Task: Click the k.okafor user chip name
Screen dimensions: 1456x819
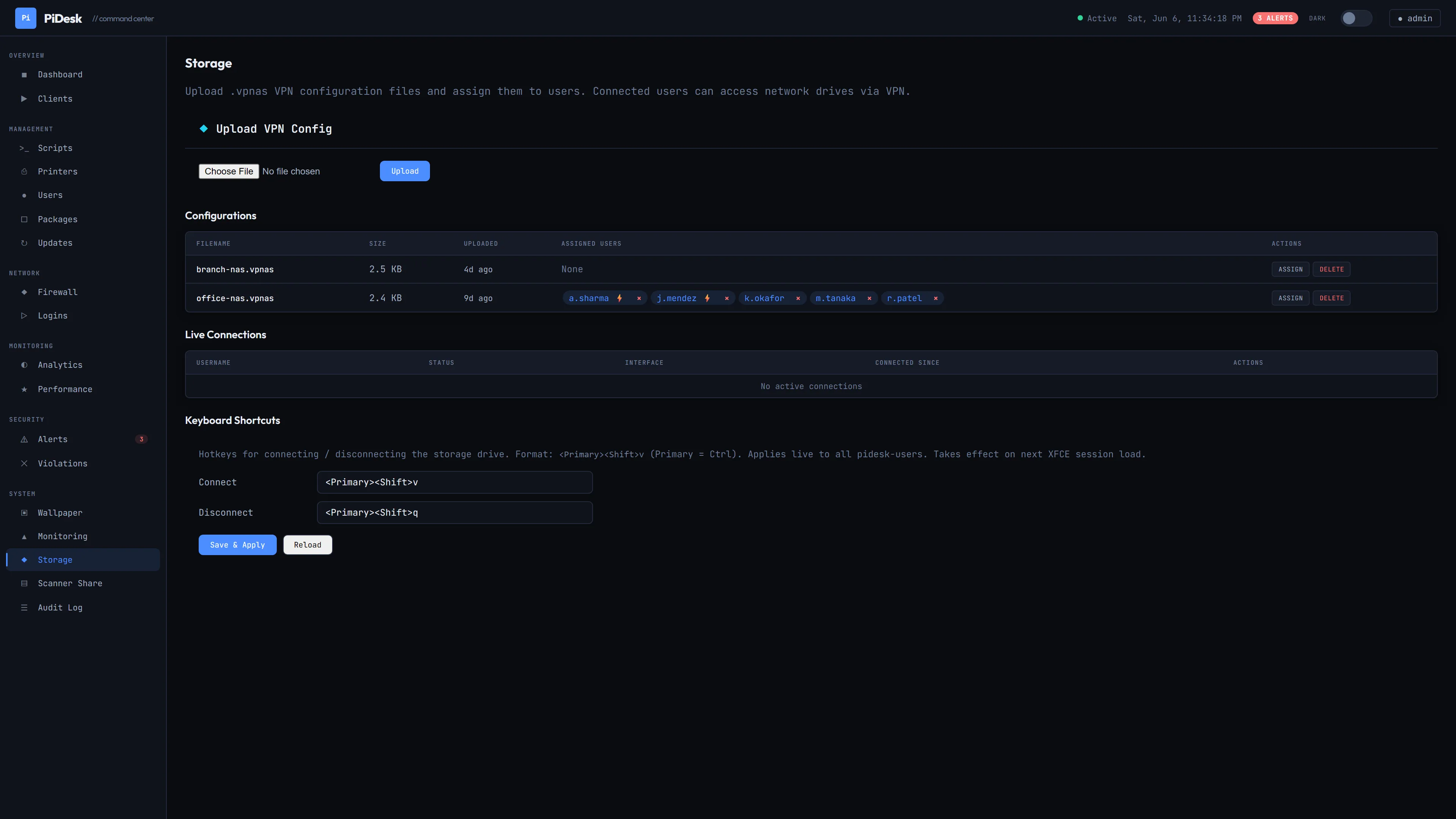Action: 764,298
